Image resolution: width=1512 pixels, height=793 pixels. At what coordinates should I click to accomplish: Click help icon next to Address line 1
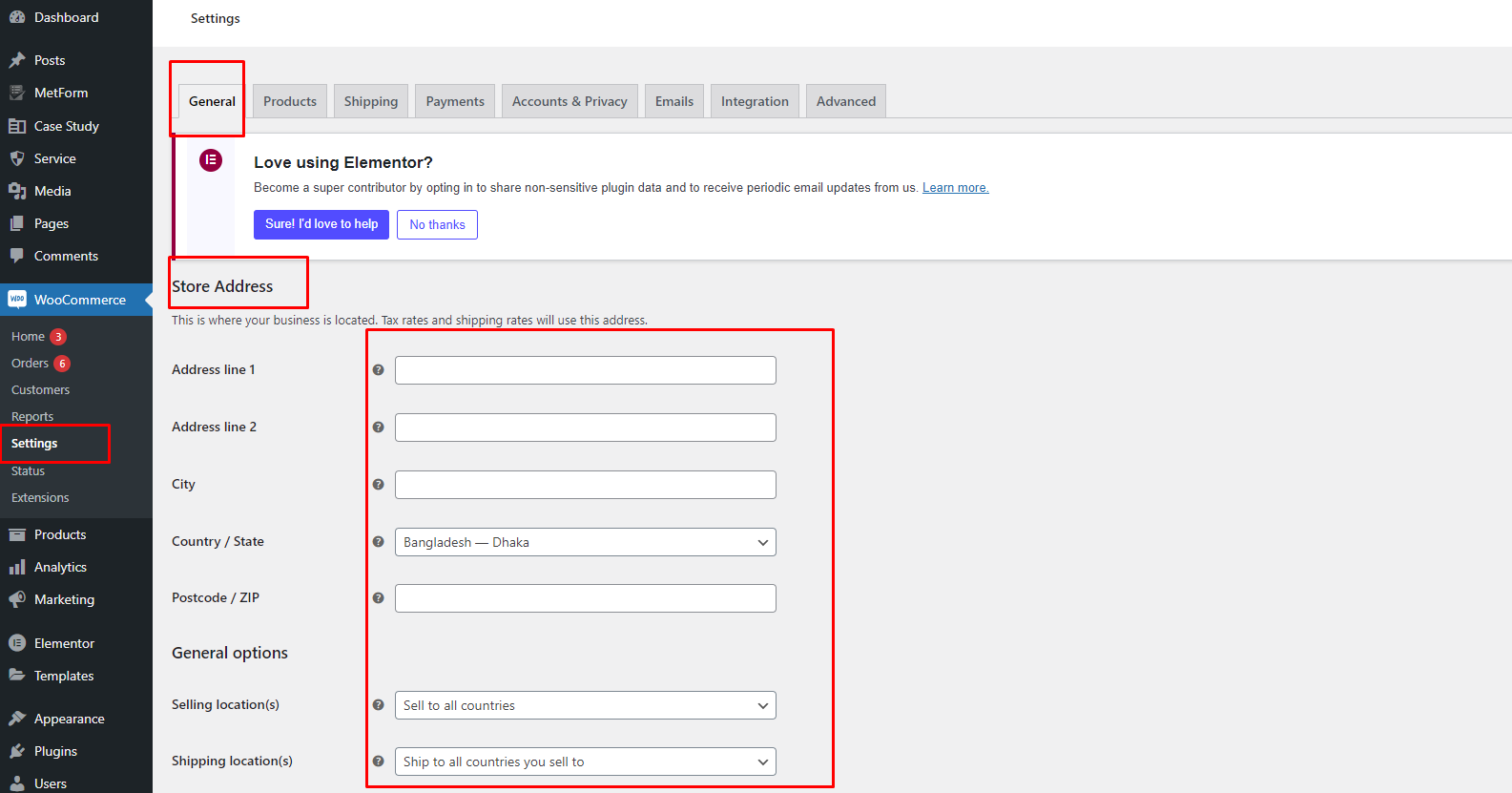coord(379,370)
